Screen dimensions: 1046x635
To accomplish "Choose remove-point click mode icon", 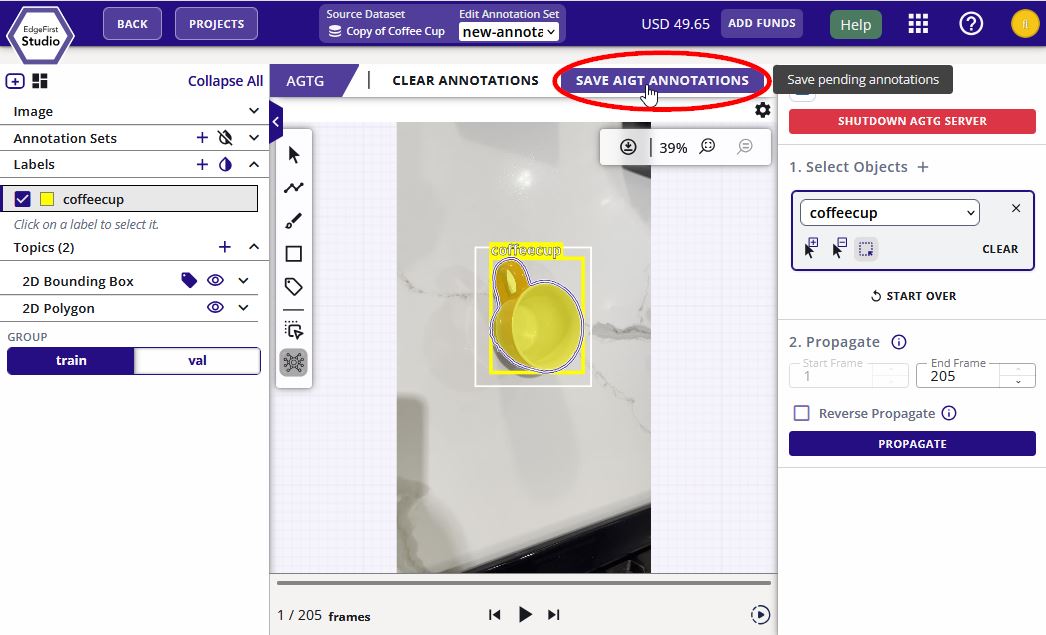I will click(839, 248).
